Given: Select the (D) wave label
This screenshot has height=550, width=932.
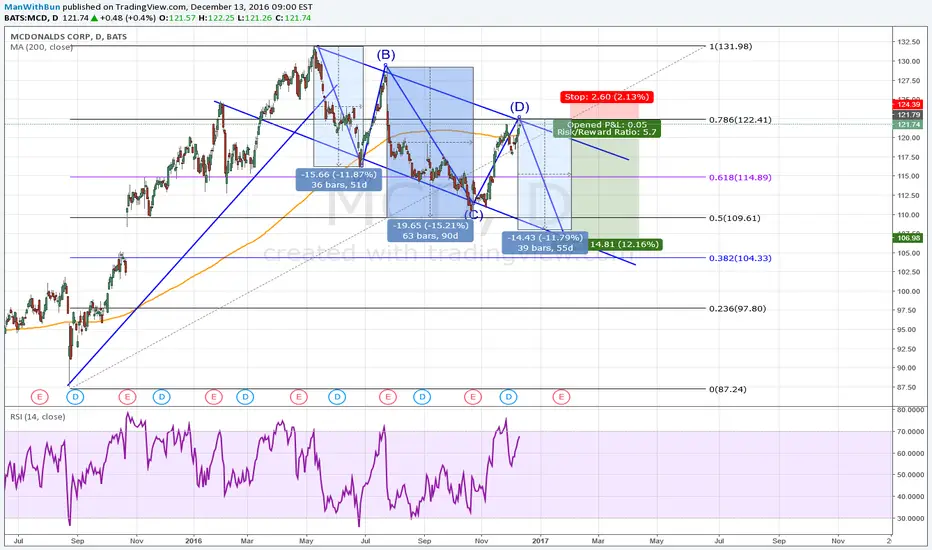Looking at the screenshot, I should click(519, 106).
